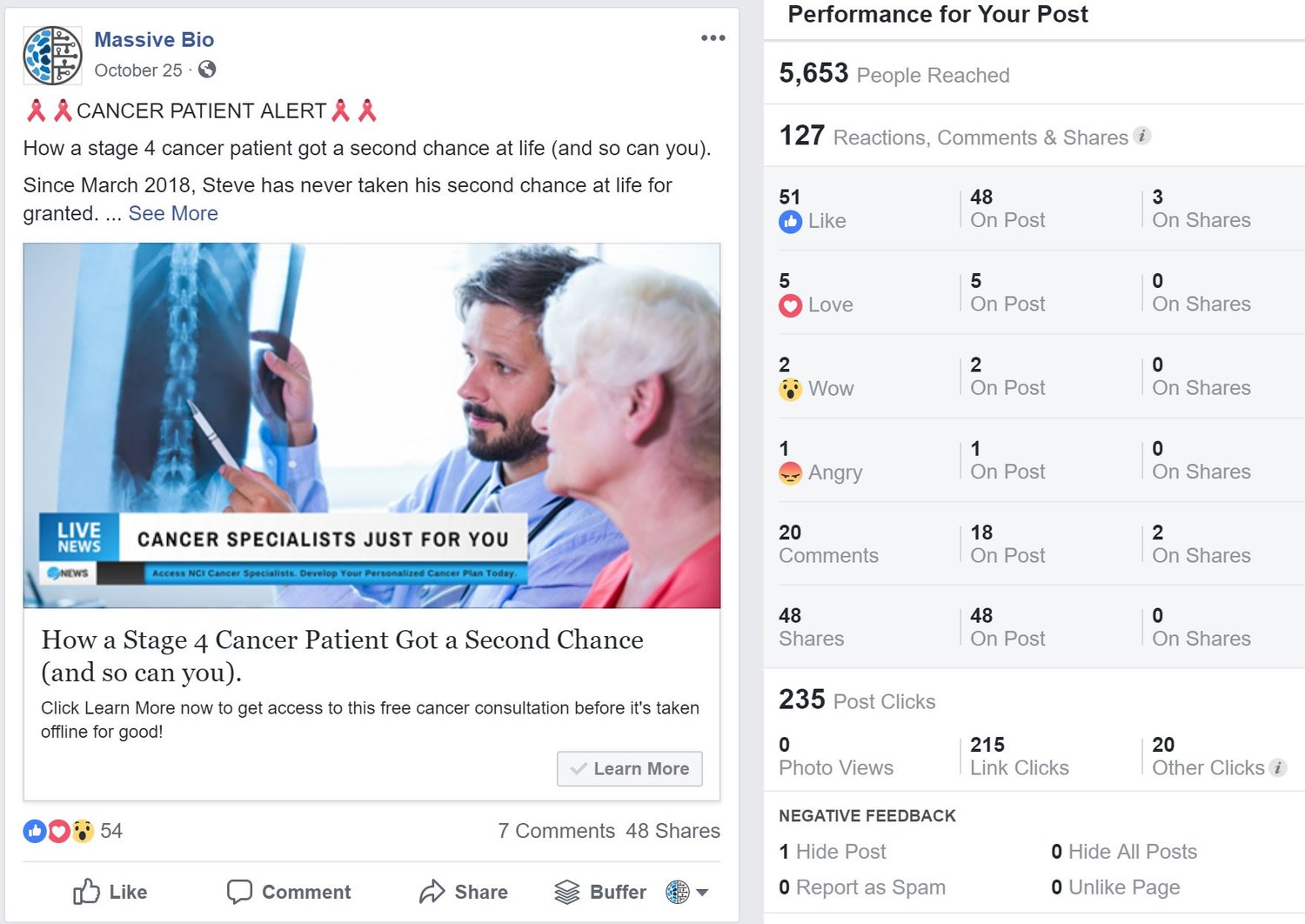Click the blue Like reaction icon in stats
Screen dimensions: 1305x924
[790, 222]
